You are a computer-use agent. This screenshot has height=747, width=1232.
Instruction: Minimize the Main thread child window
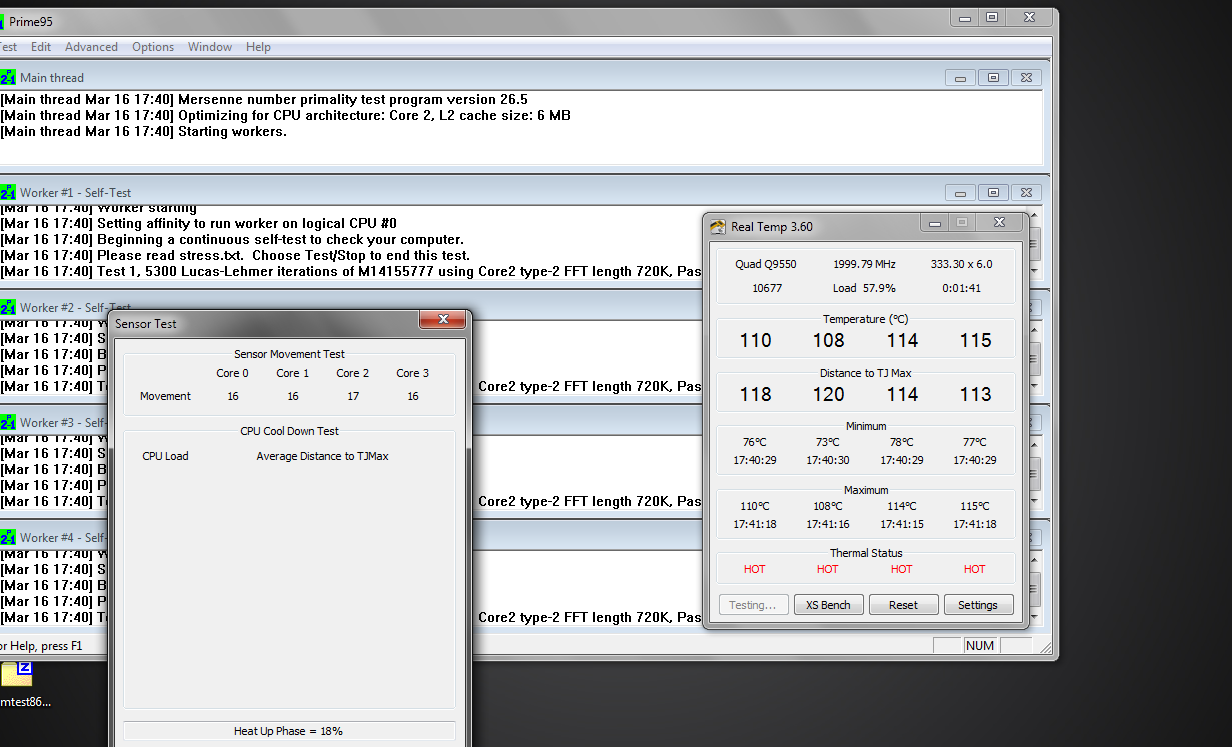(960, 78)
